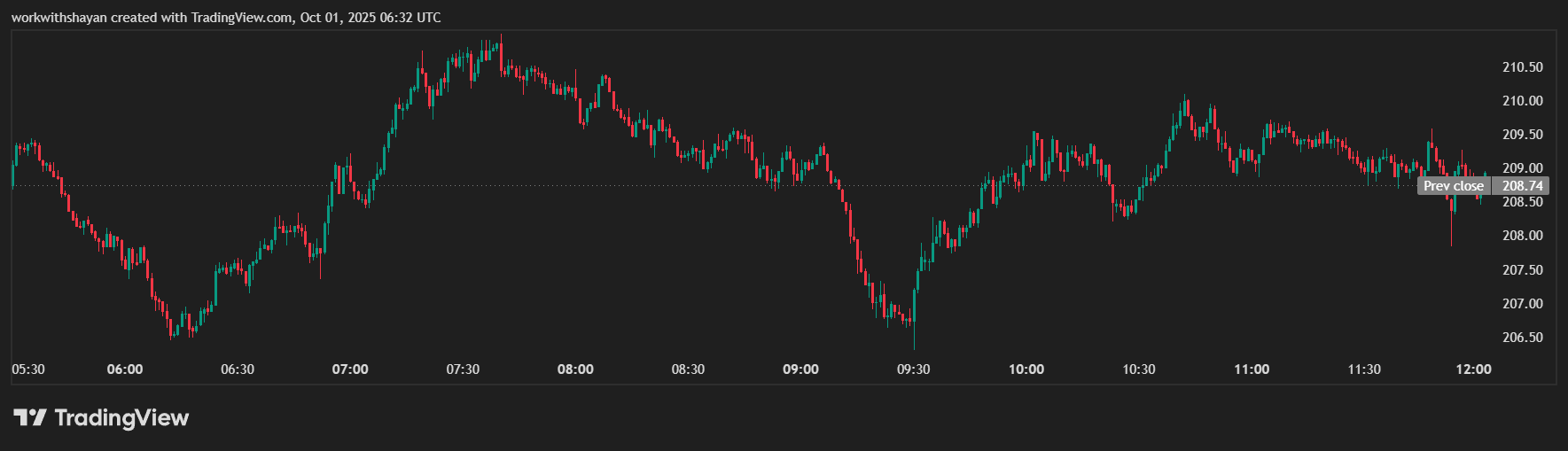Viewport: 1568px width, 451px height.
Task: Select the 07:00 time axis label
Action: tap(350, 369)
